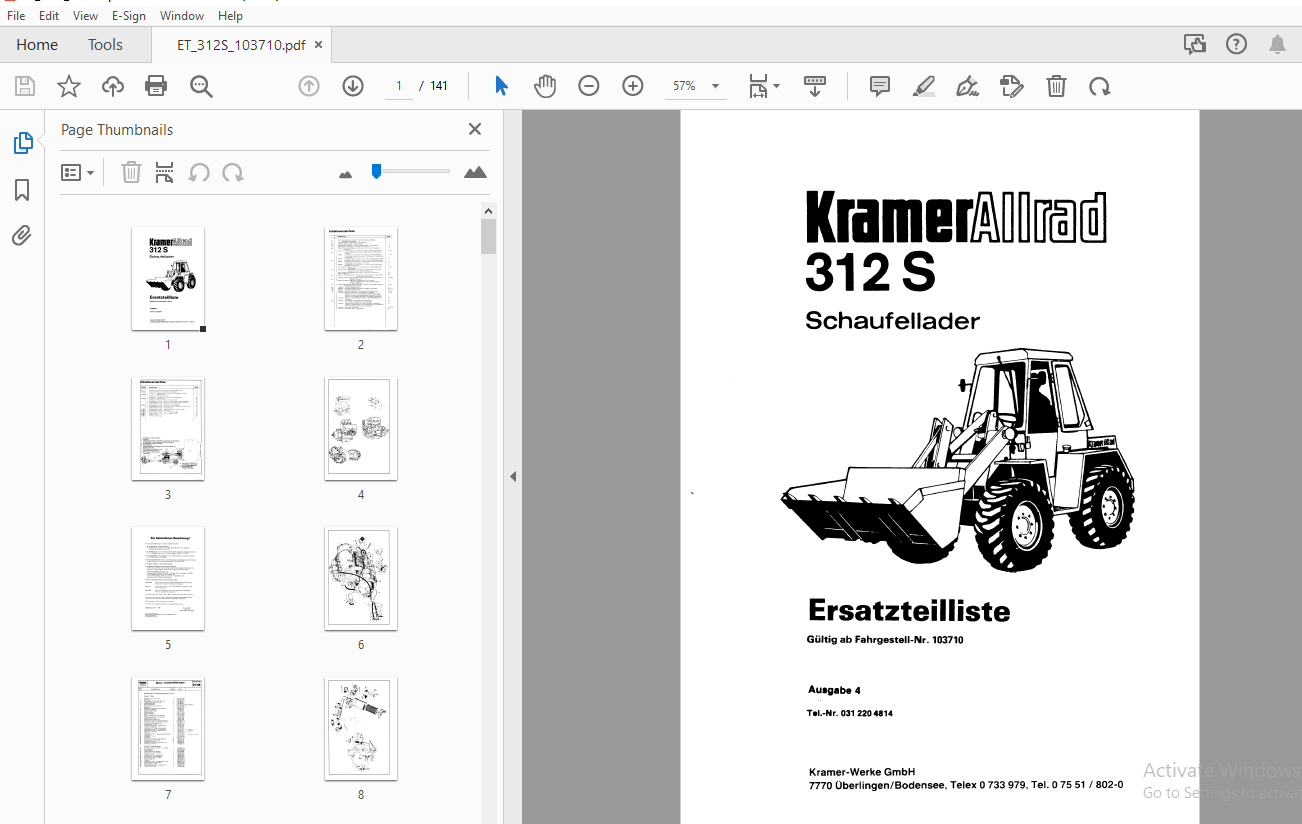Open the sign document pen tool
The width and height of the screenshot is (1302, 824).
(x=967, y=86)
